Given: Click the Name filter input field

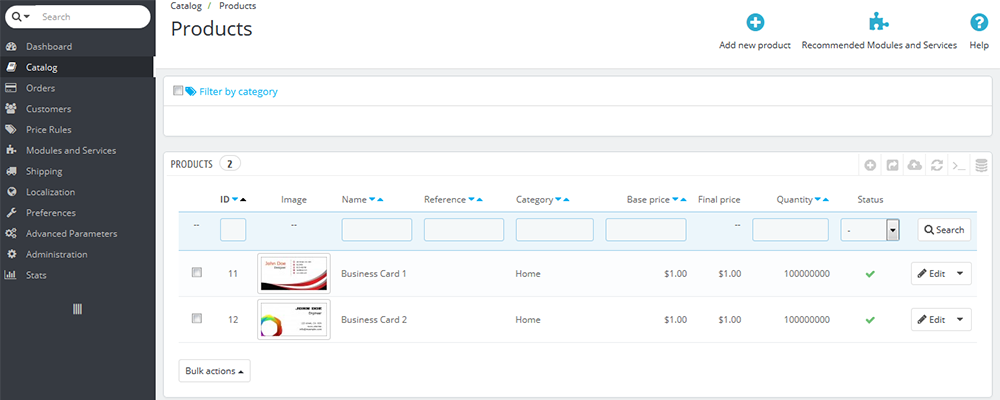Looking at the screenshot, I should tap(377, 230).
